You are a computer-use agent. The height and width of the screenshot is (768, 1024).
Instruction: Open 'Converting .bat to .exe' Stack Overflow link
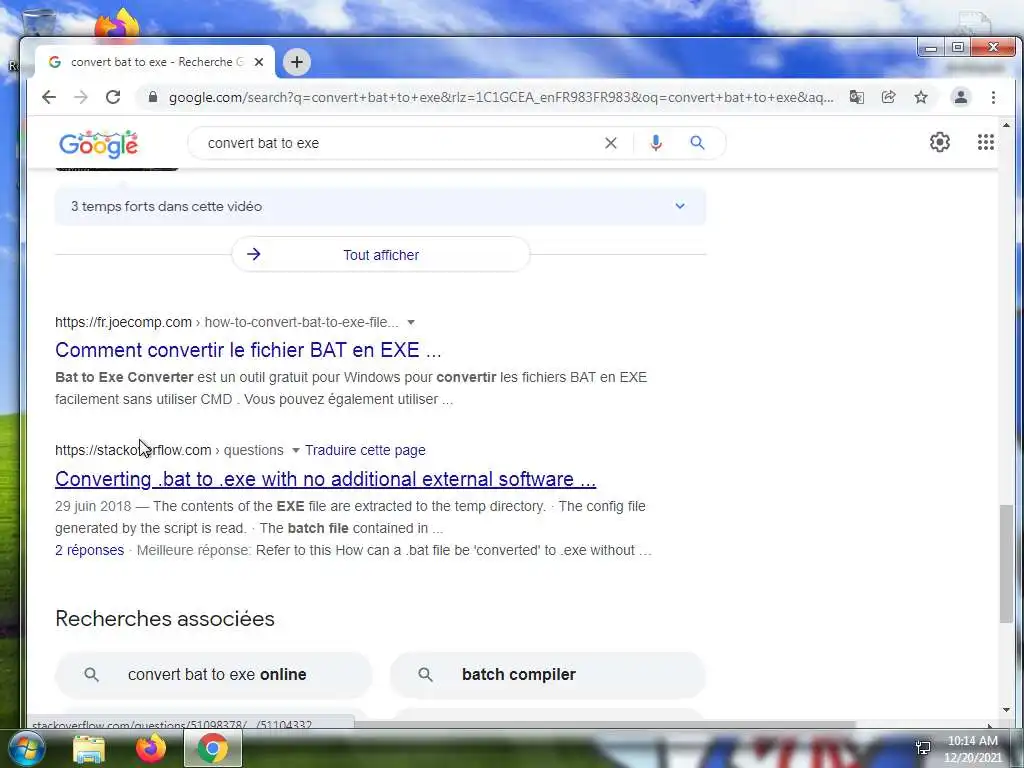325,479
